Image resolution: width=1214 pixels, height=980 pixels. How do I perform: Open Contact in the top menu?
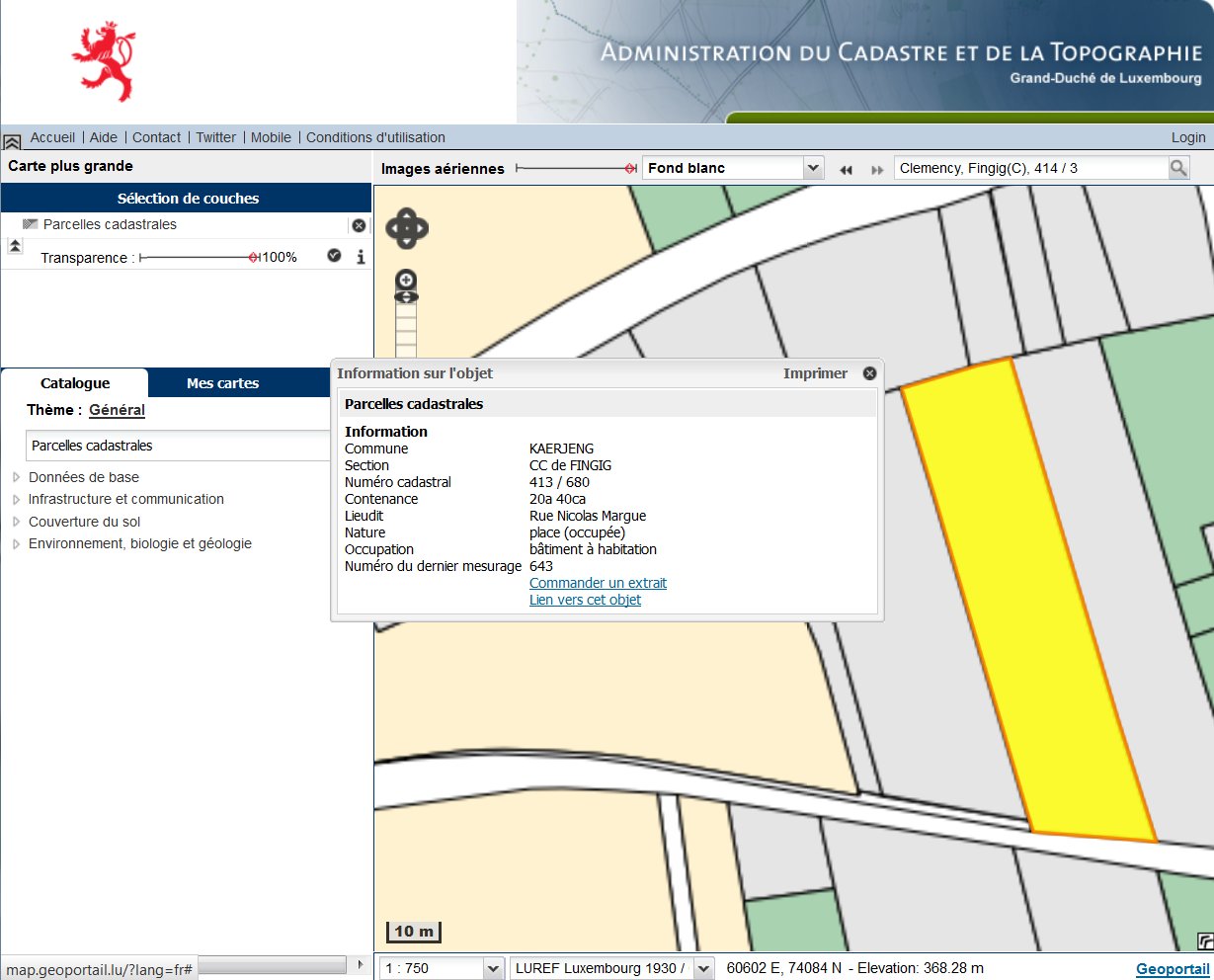tap(156, 137)
